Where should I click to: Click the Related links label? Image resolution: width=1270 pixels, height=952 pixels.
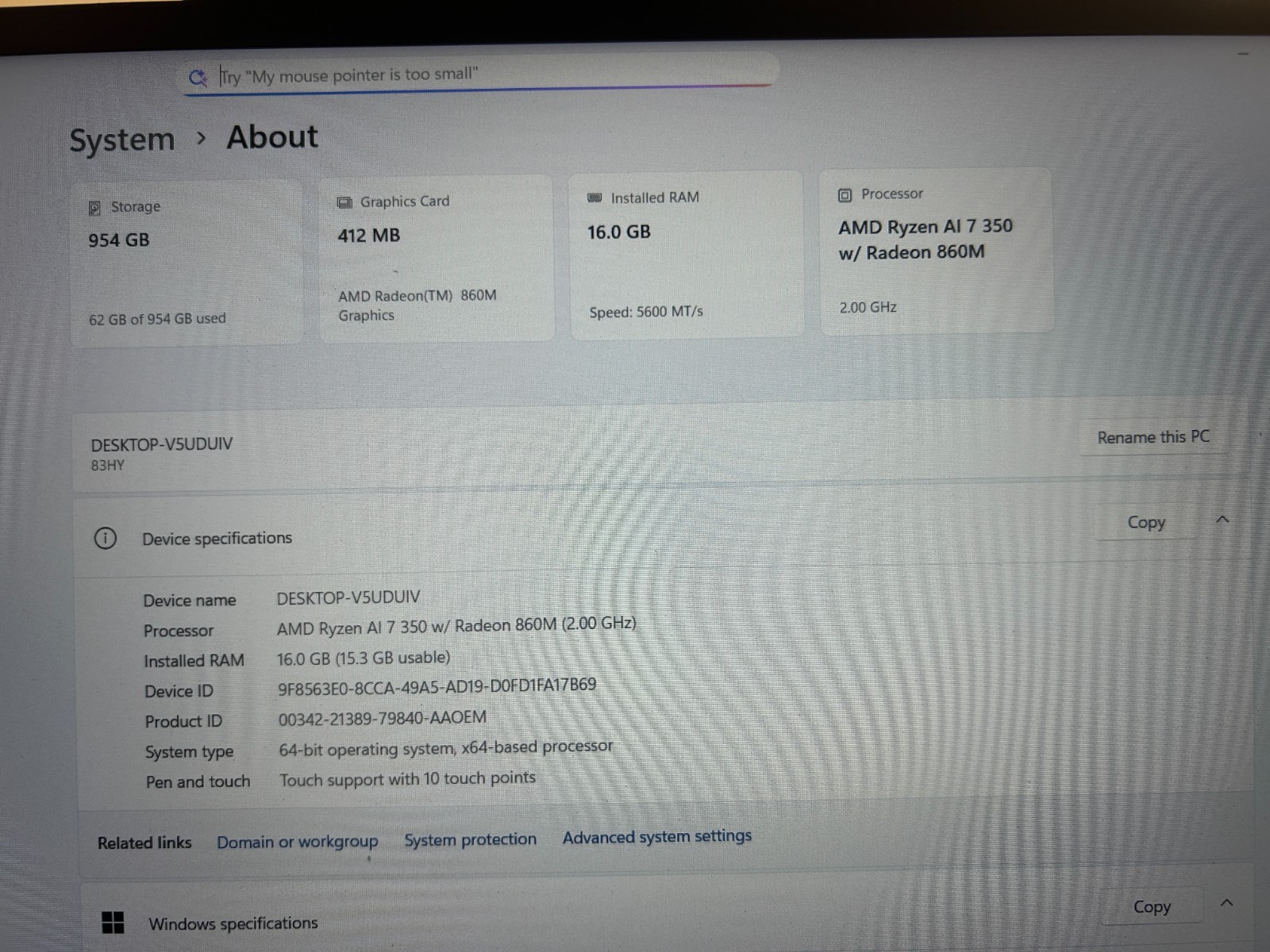pyautogui.click(x=144, y=843)
